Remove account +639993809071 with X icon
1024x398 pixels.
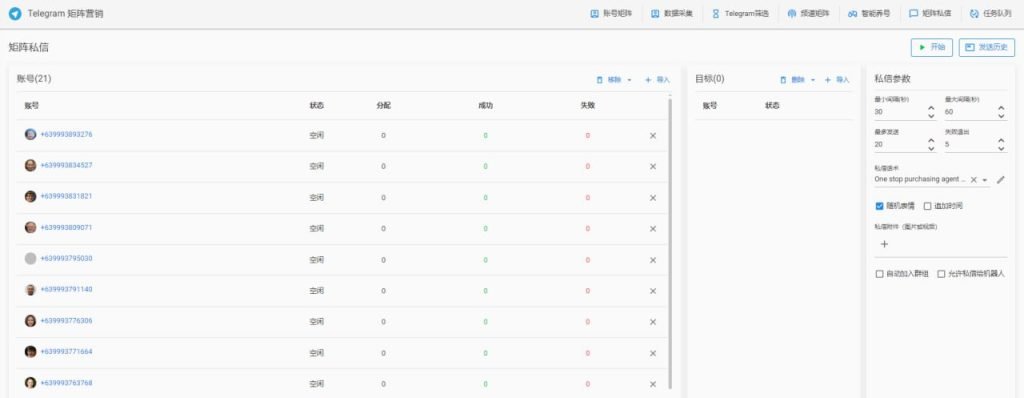(652, 229)
